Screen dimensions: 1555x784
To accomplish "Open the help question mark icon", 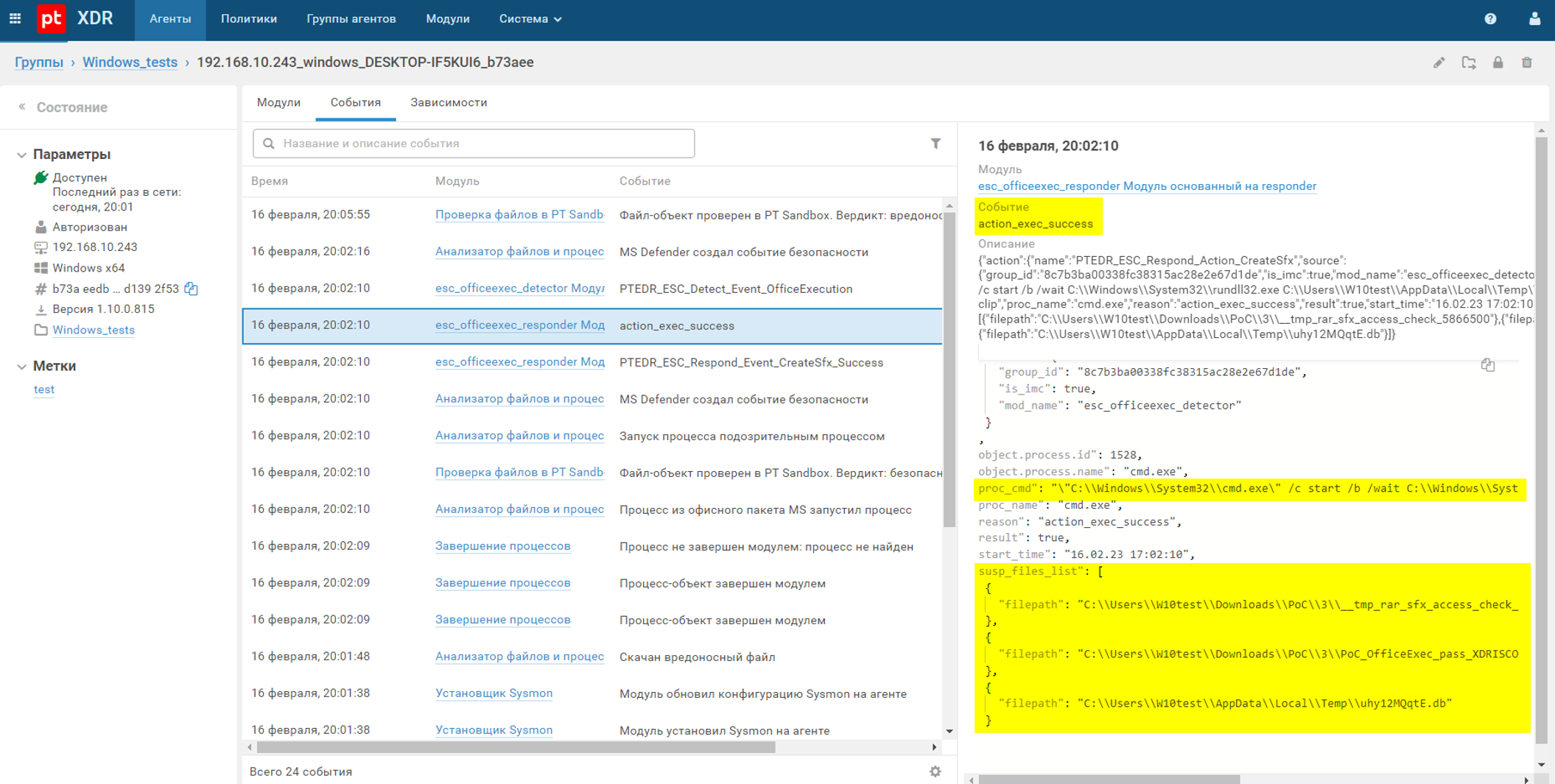I will [x=1490, y=19].
